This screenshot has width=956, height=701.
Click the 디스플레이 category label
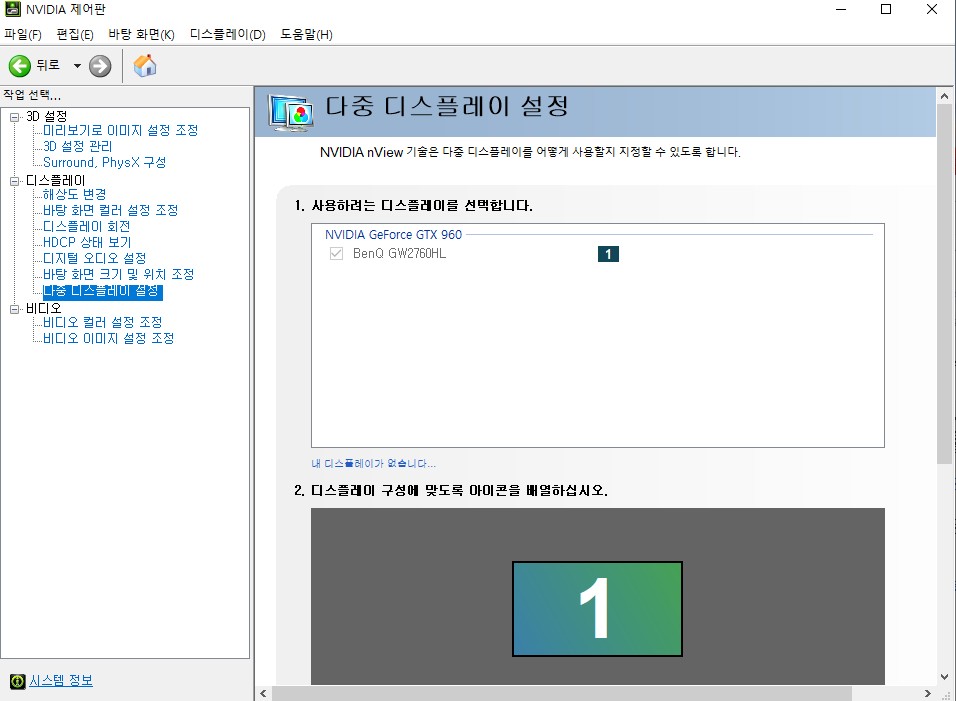(55, 180)
